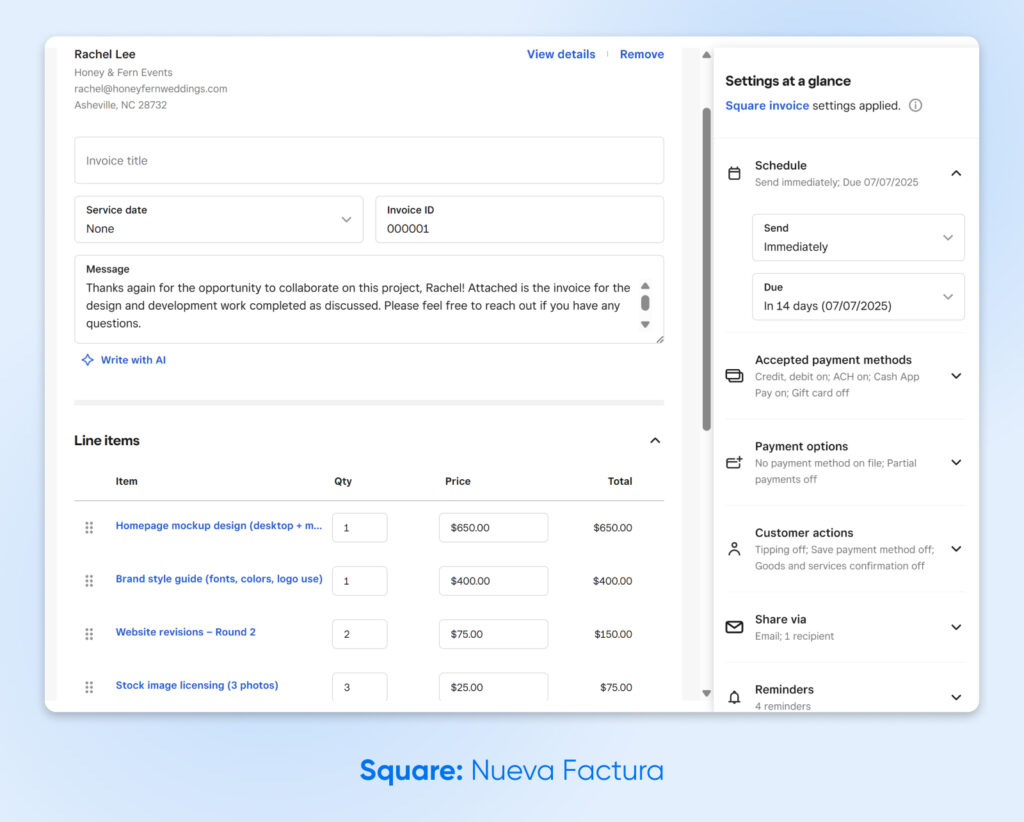Click the Share via envelope icon
The height and width of the screenshot is (822, 1024).
[x=734, y=627]
